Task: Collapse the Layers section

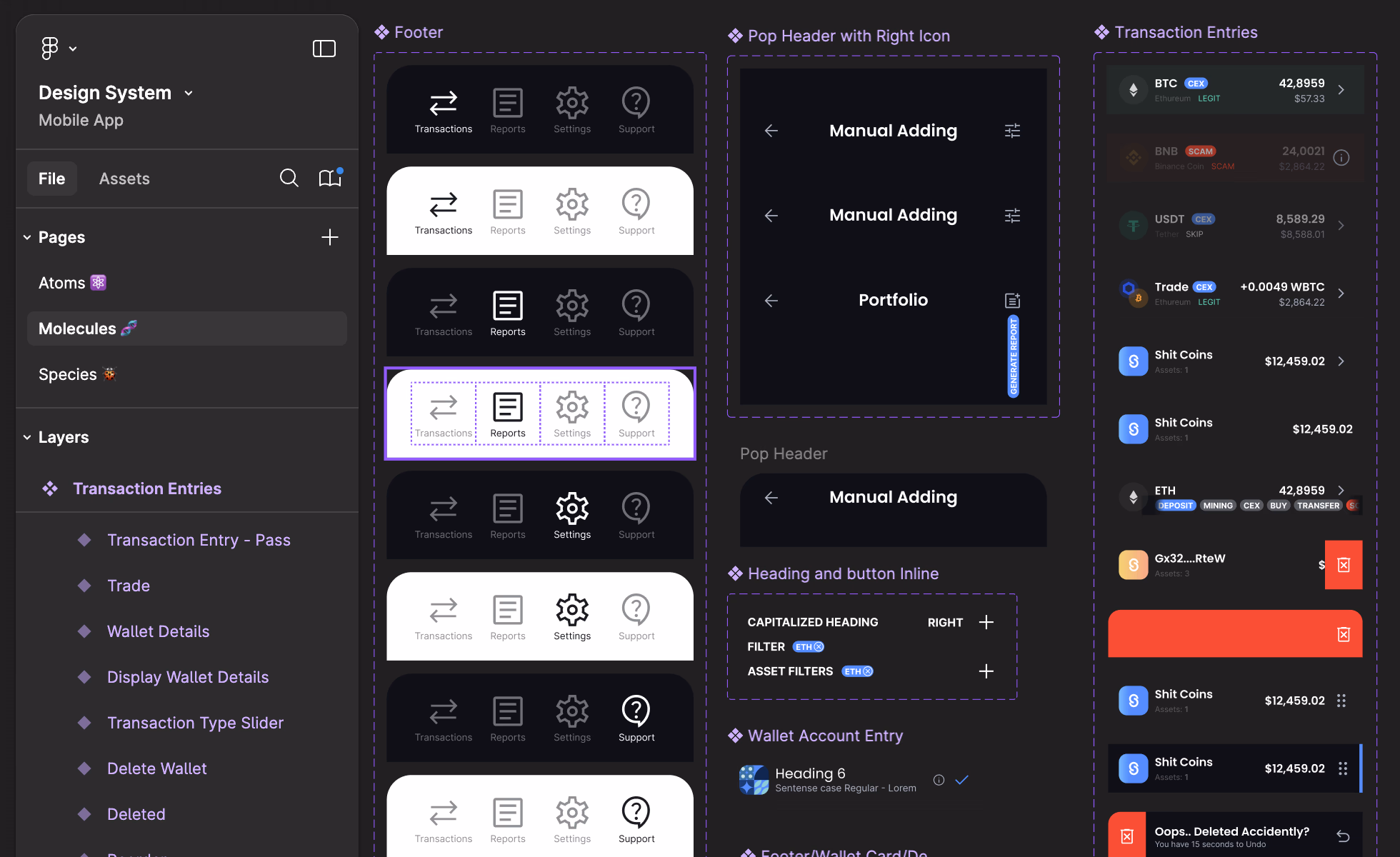Action: (27, 437)
